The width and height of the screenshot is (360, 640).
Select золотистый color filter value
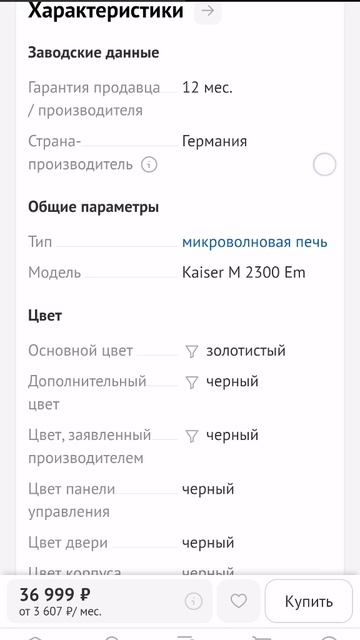coord(246,351)
